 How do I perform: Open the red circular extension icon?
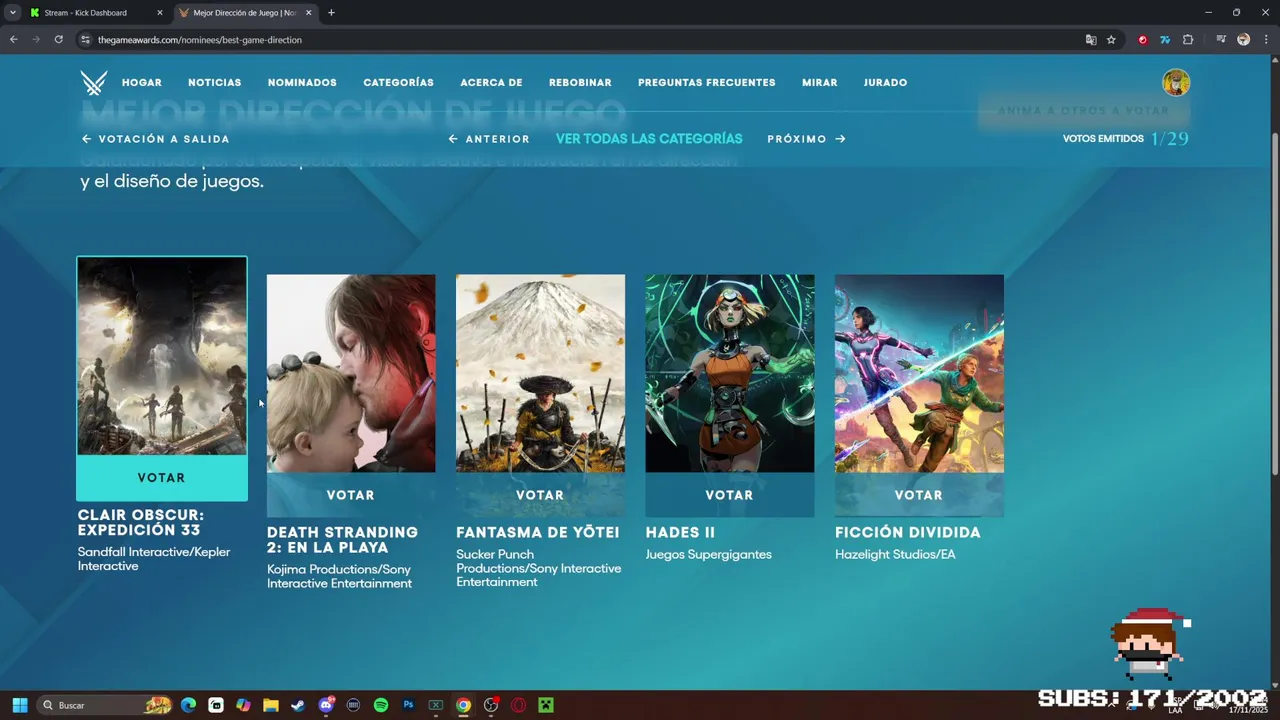1142,40
